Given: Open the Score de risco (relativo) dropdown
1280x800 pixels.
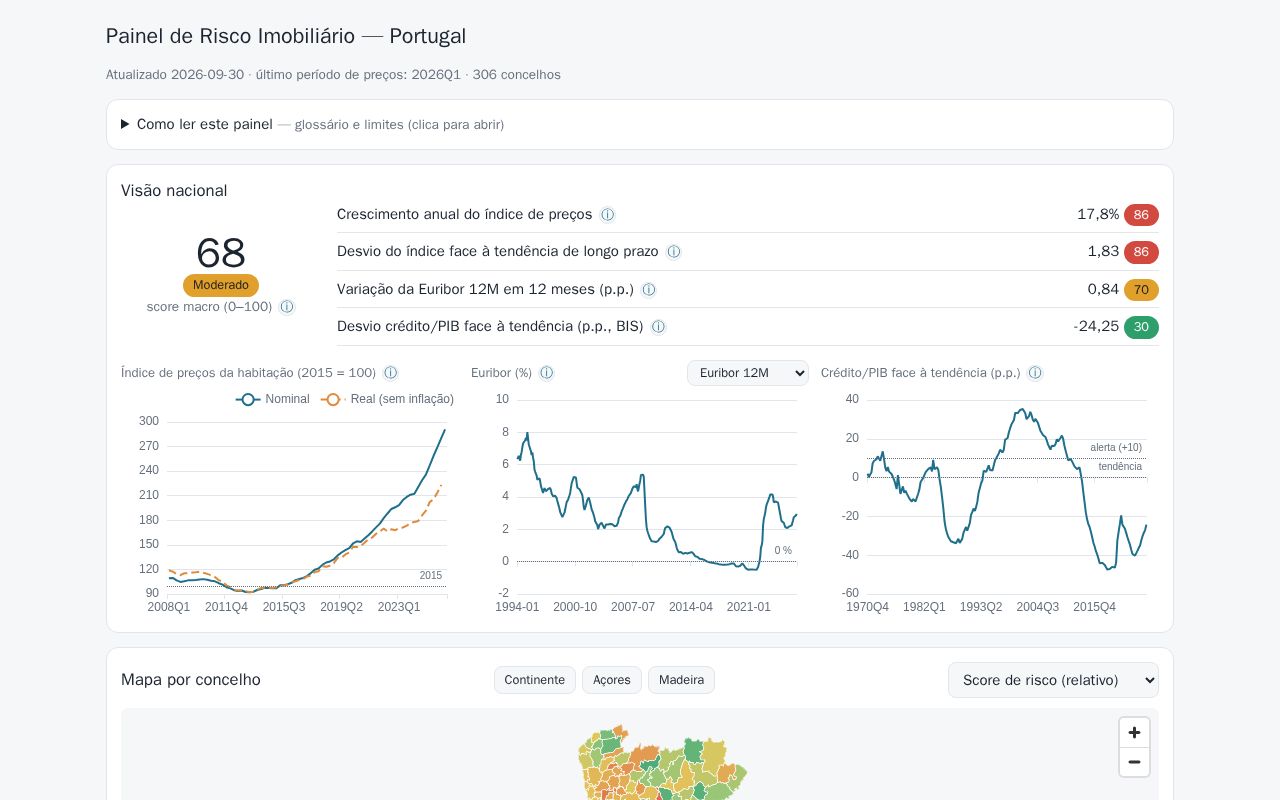Looking at the screenshot, I should [x=1053, y=680].
